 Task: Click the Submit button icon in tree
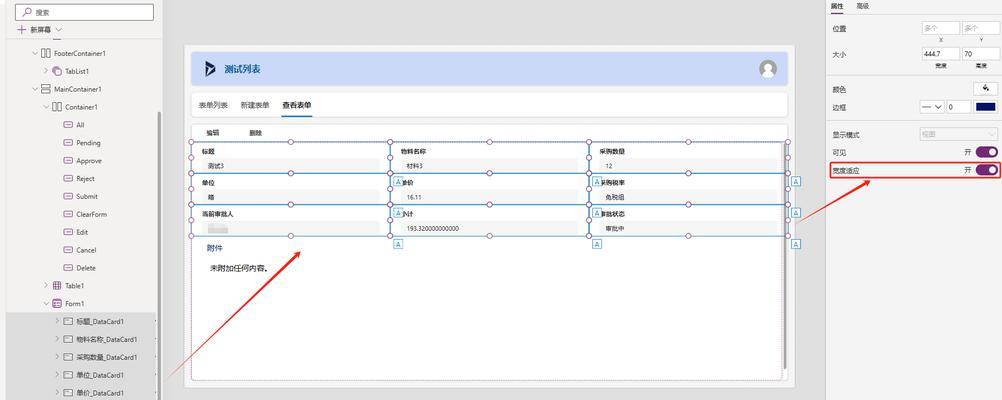pyautogui.click(x=68, y=196)
